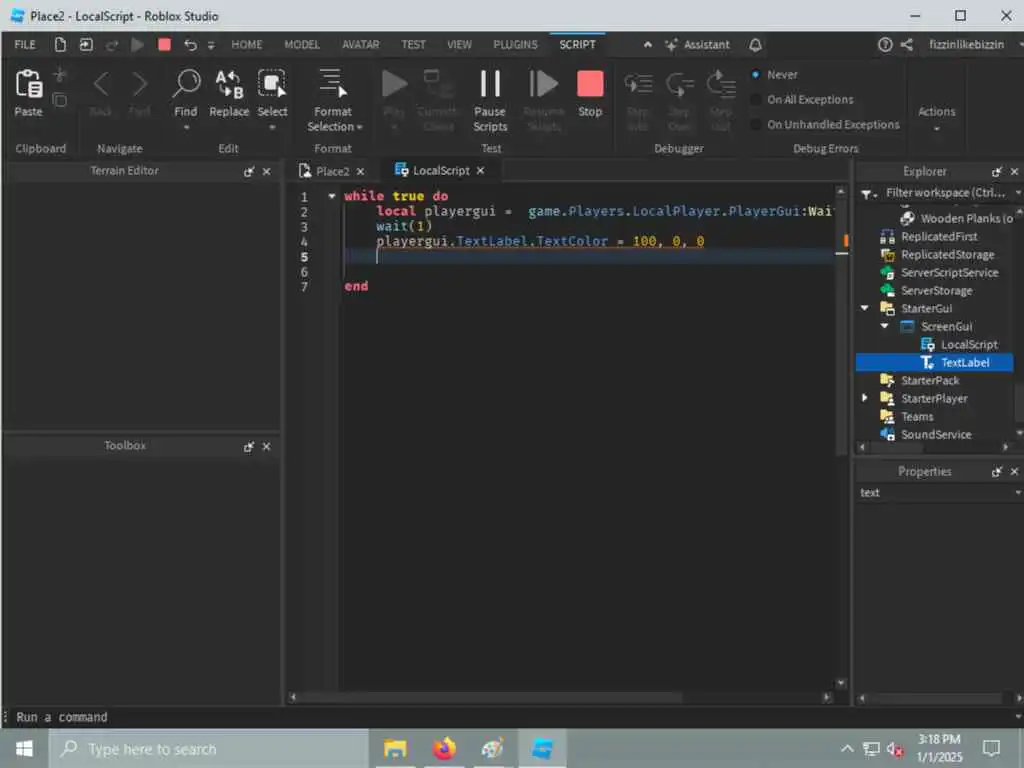Screen dimensions: 1024x768
Task: Open the Select dropdown arrow
Action: (x=272, y=127)
